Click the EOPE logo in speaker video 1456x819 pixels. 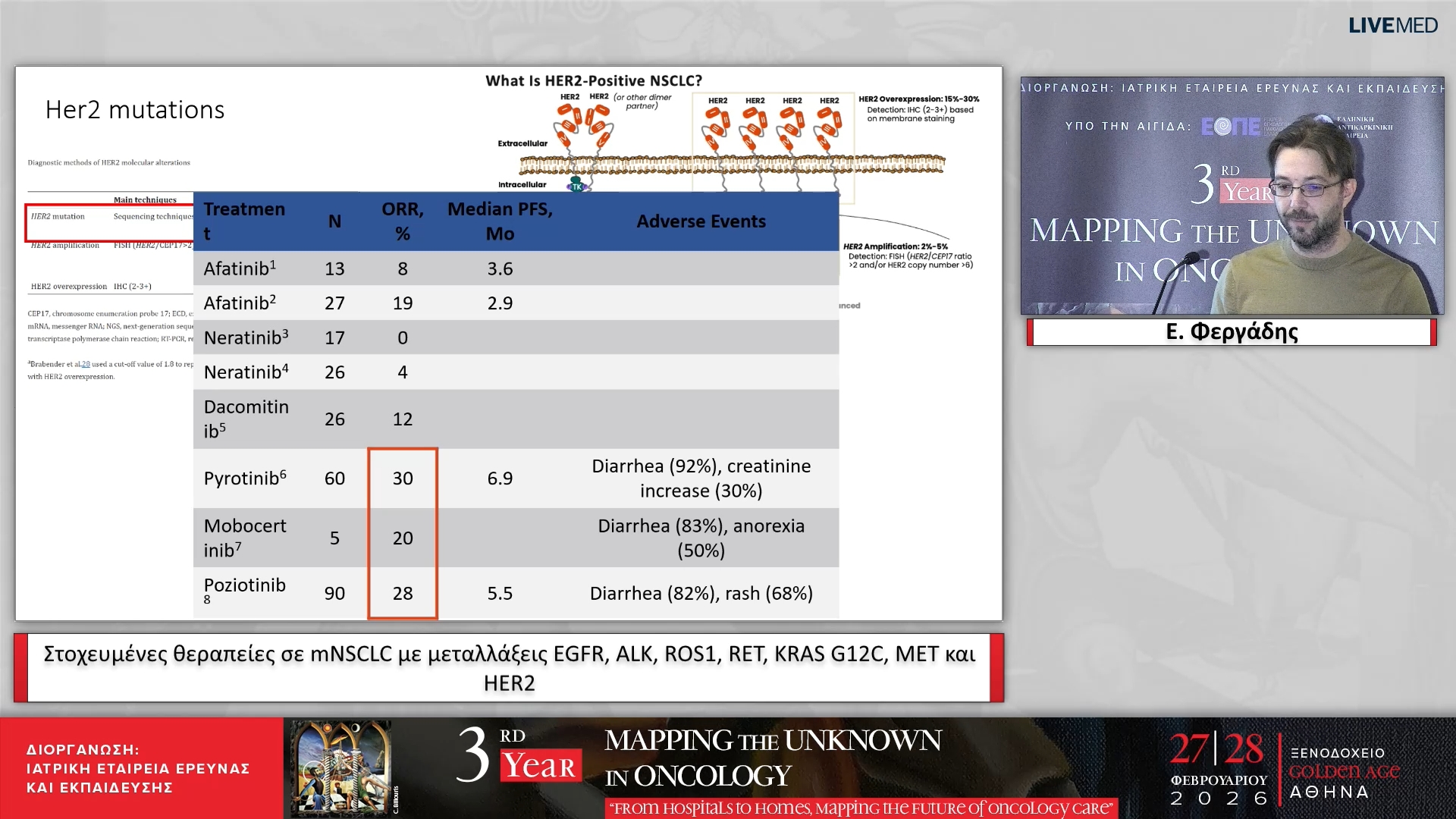pos(1229,127)
